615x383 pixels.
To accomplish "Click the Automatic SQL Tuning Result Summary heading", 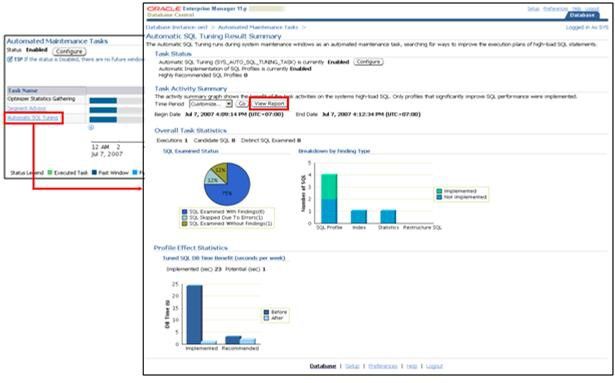I will coord(214,36).
